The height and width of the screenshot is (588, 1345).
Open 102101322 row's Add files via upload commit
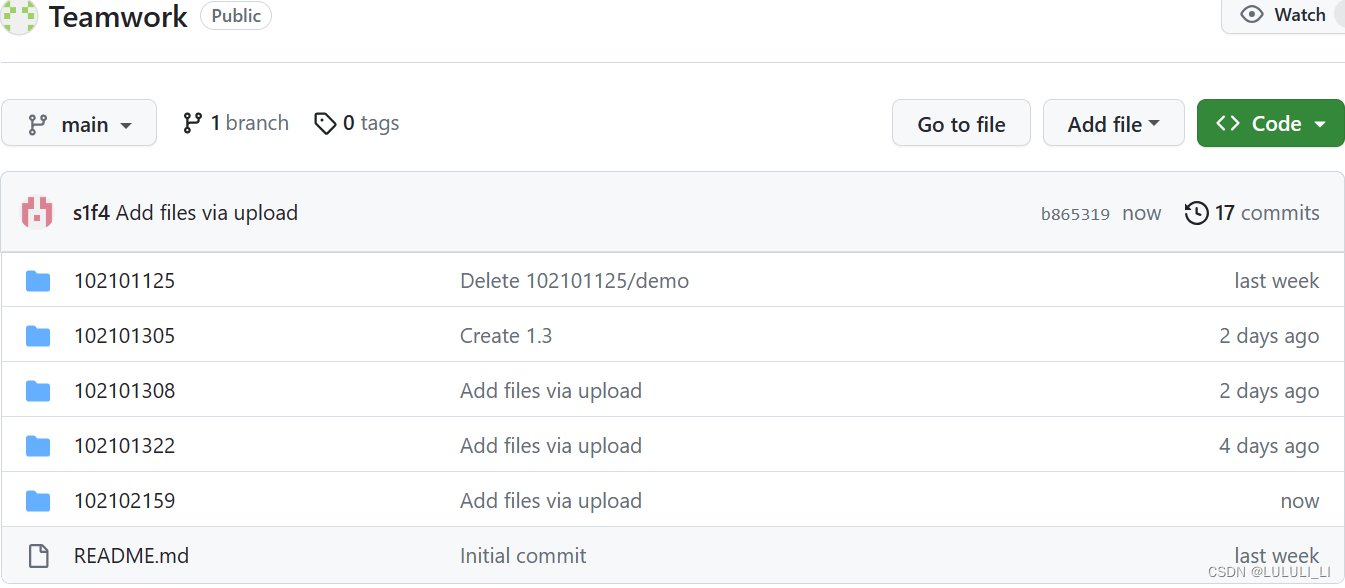click(551, 446)
